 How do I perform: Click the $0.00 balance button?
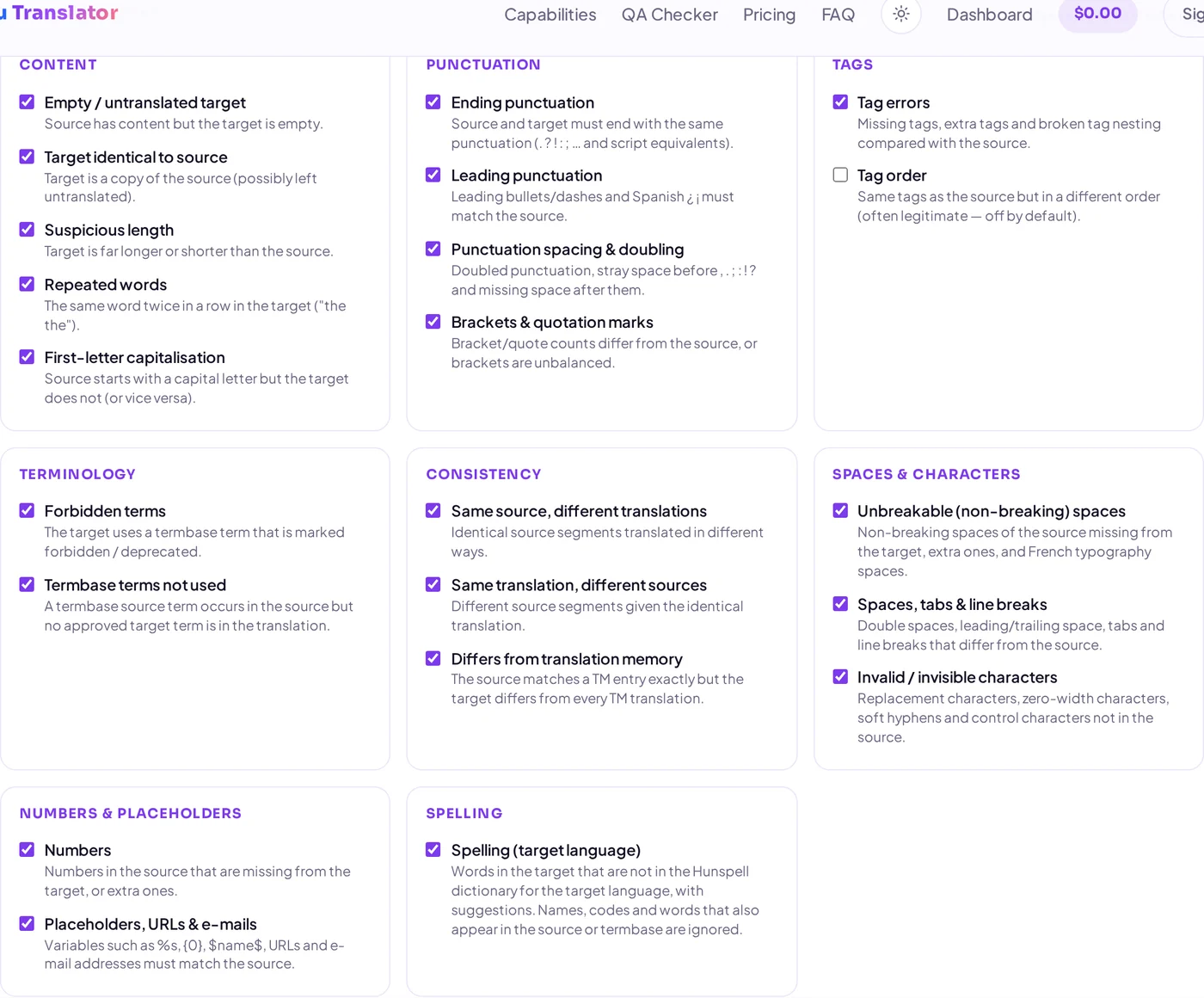tap(1098, 14)
